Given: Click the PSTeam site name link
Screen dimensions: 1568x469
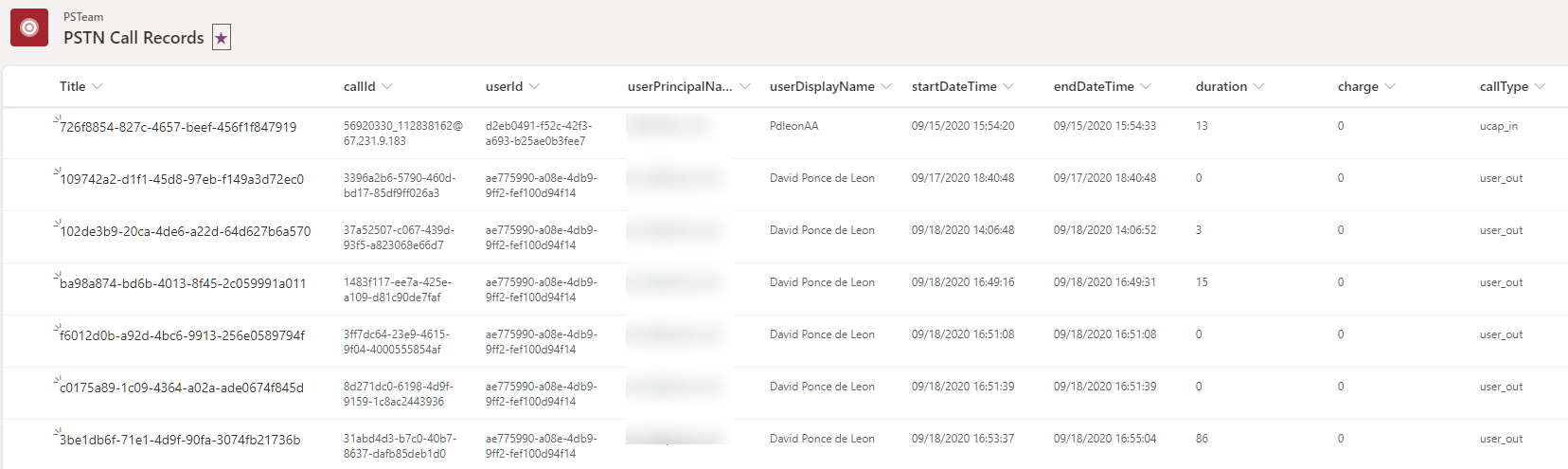Looking at the screenshot, I should click(x=83, y=17).
